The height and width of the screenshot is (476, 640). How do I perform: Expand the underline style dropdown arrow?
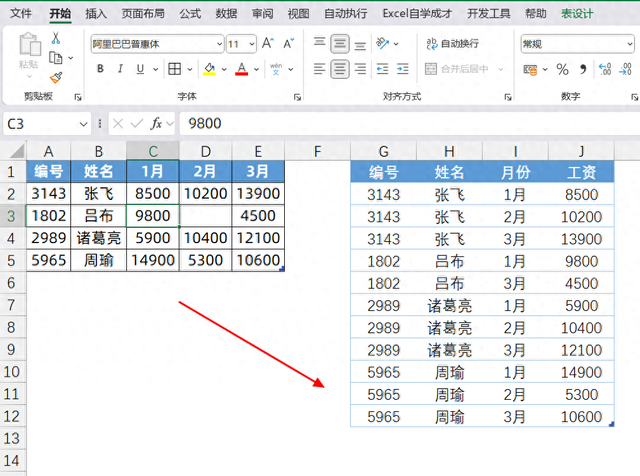click(156, 69)
